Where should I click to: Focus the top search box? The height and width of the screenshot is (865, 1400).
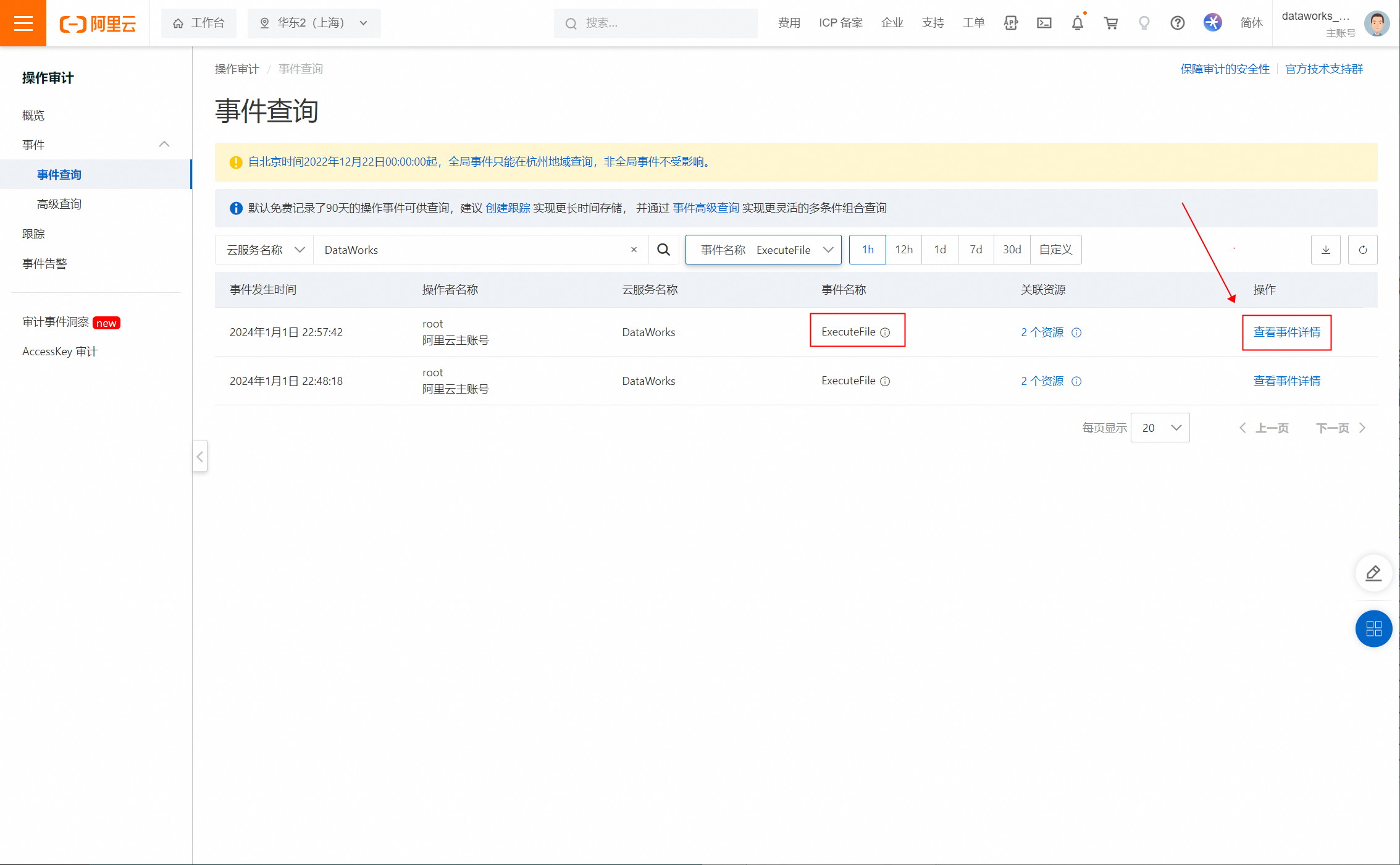point(656,23)
